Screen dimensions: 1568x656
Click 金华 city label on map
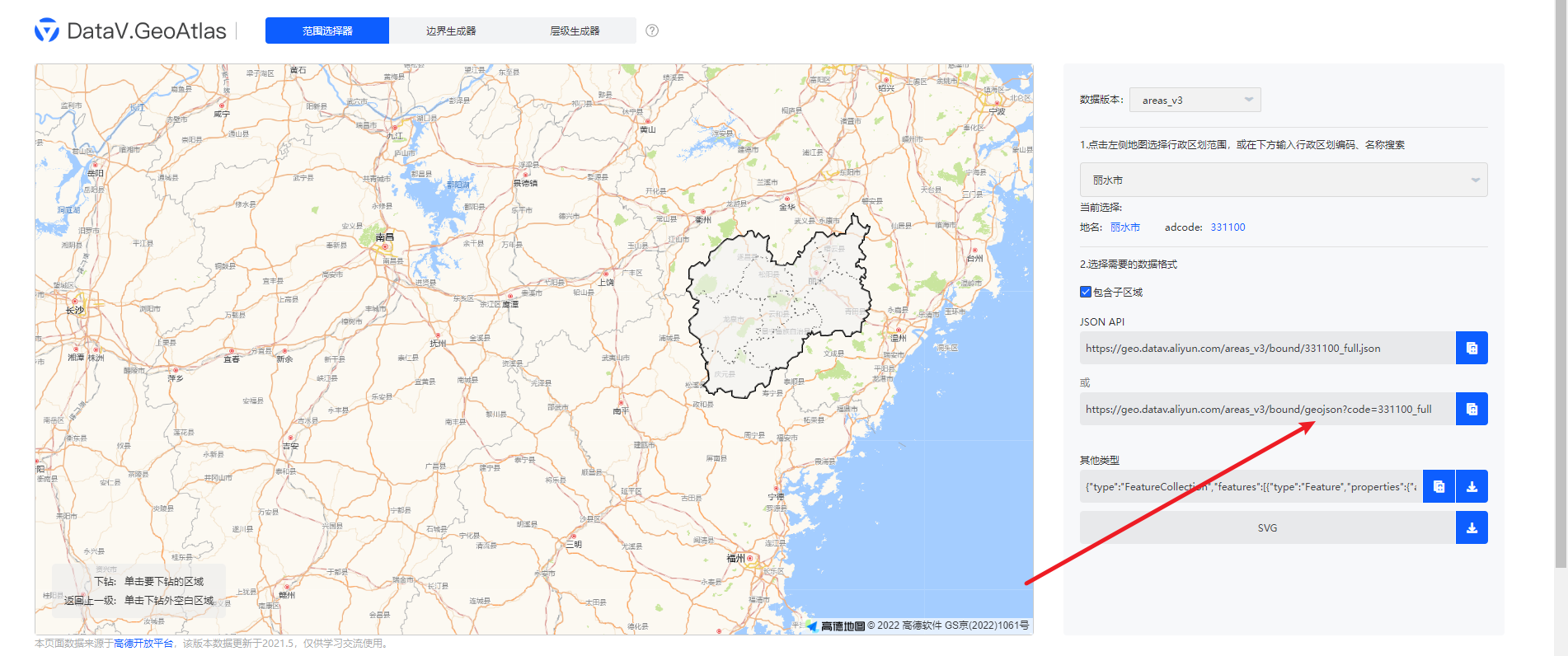click(787, 207)
